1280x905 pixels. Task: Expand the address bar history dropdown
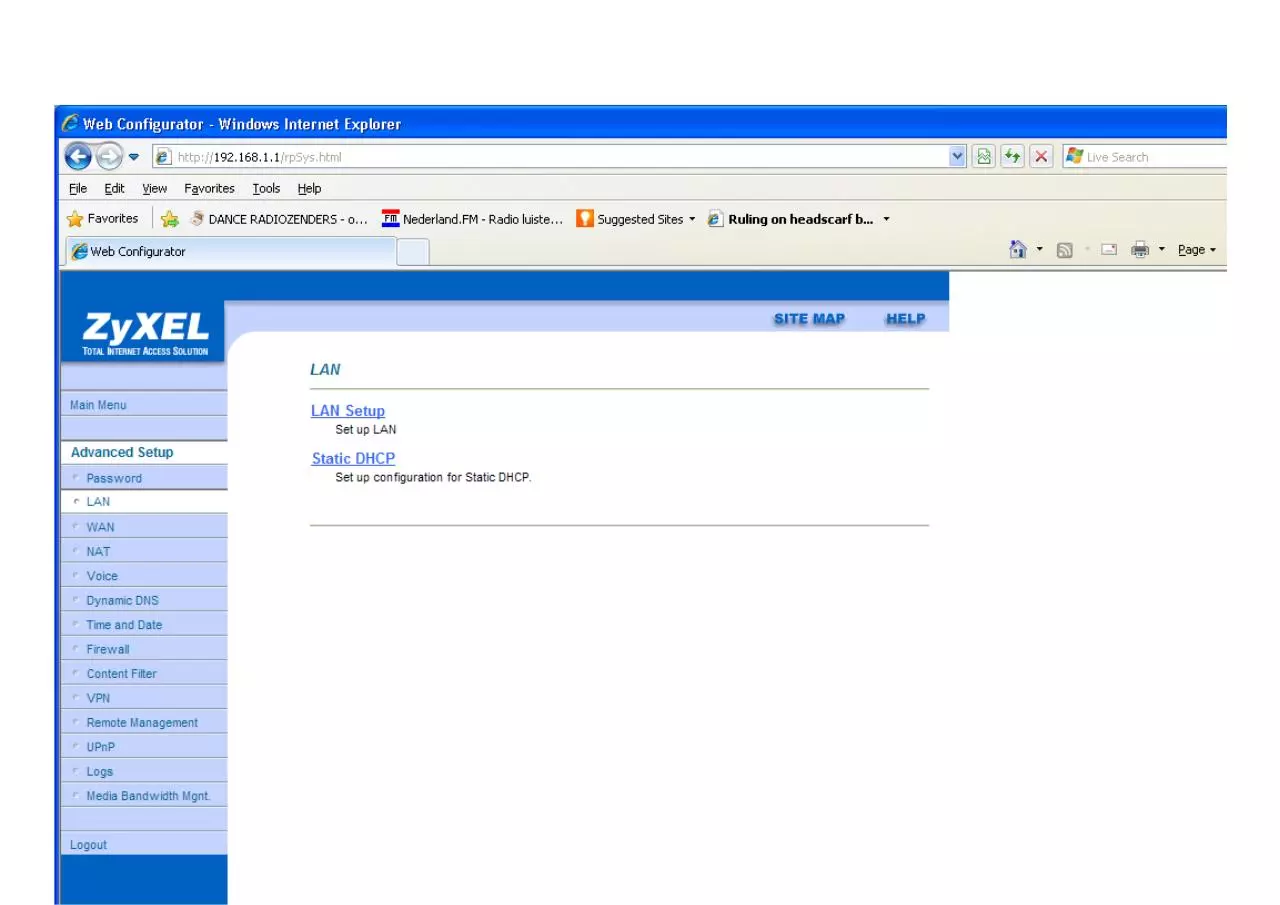957,156
